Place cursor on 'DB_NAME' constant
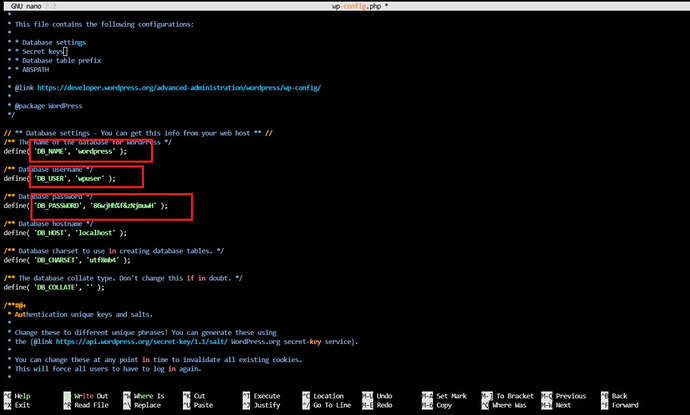Image resolution: width=690 pixels, height=415 pixels. click(x=50, y=151)
